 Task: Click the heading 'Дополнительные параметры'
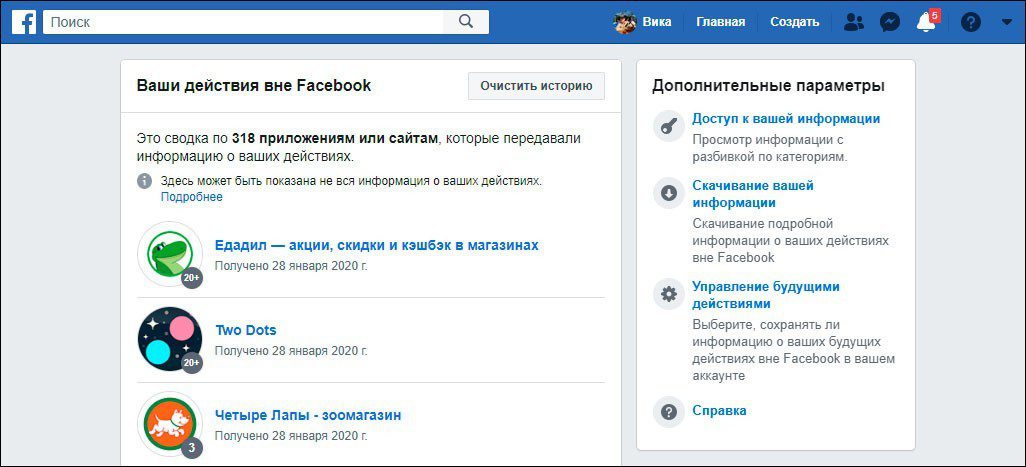[768, 86]
